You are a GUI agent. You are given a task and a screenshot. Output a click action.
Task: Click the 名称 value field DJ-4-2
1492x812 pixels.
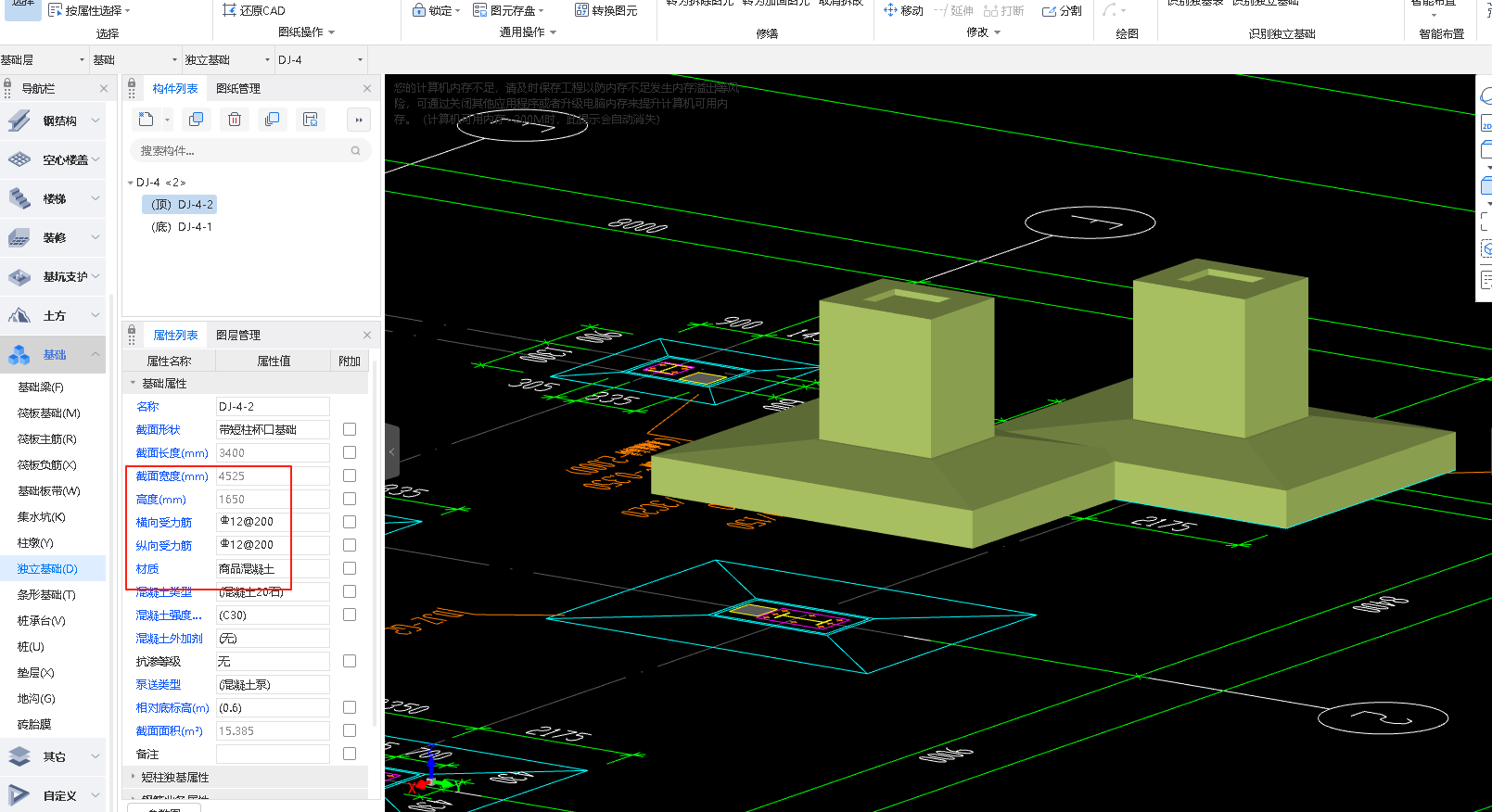[273, 406]
